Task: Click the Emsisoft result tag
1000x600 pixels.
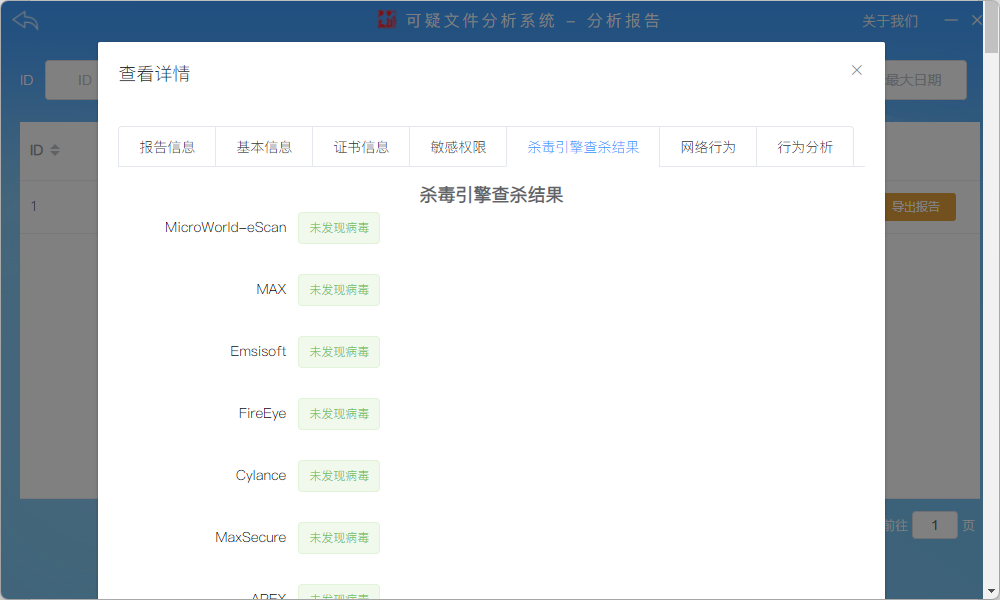Action: click(339, 352)
